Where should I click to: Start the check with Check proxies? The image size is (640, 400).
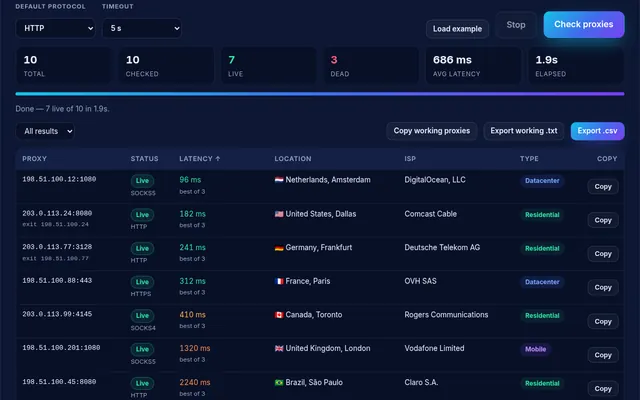tap(584, 24)
